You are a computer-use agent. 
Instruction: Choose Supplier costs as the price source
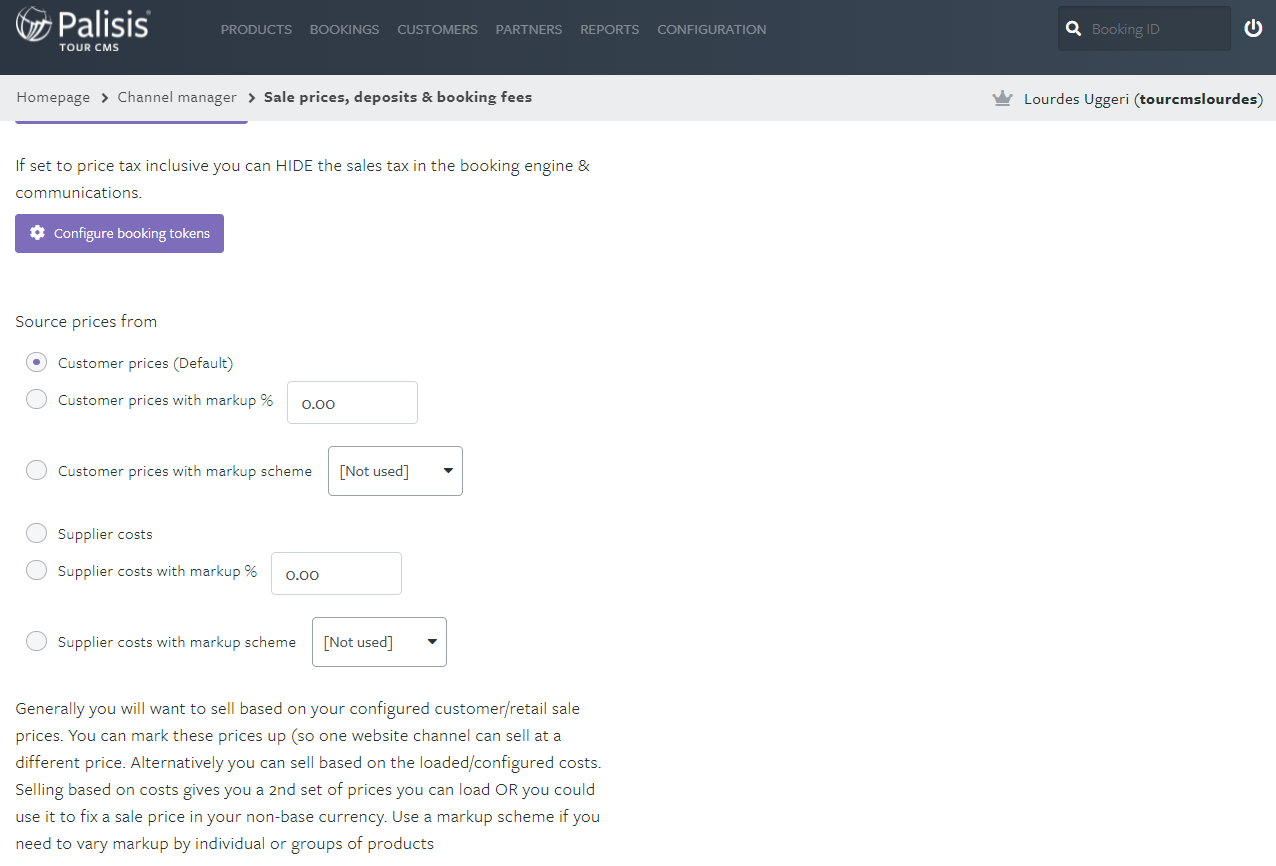(x=36, y=533)
